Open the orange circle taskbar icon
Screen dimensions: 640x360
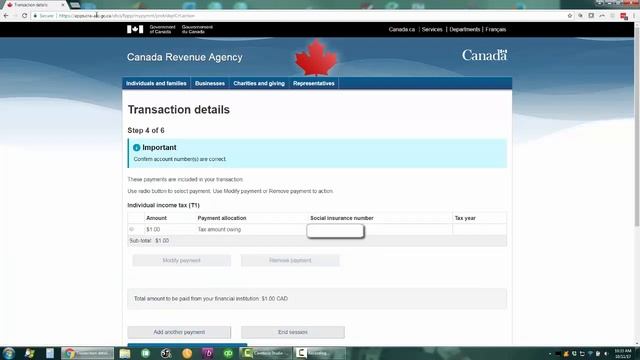[x=187, y=353]
